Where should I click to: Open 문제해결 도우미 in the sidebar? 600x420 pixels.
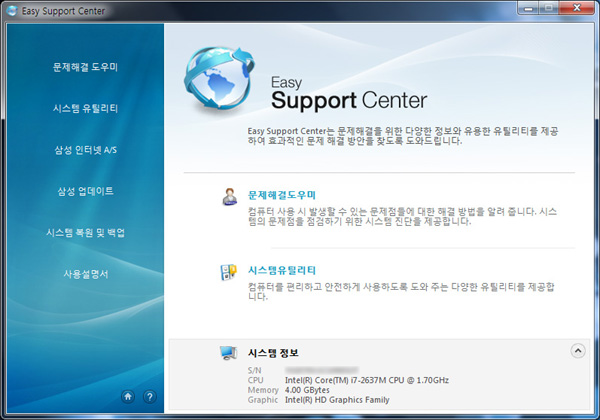point(85,67)
